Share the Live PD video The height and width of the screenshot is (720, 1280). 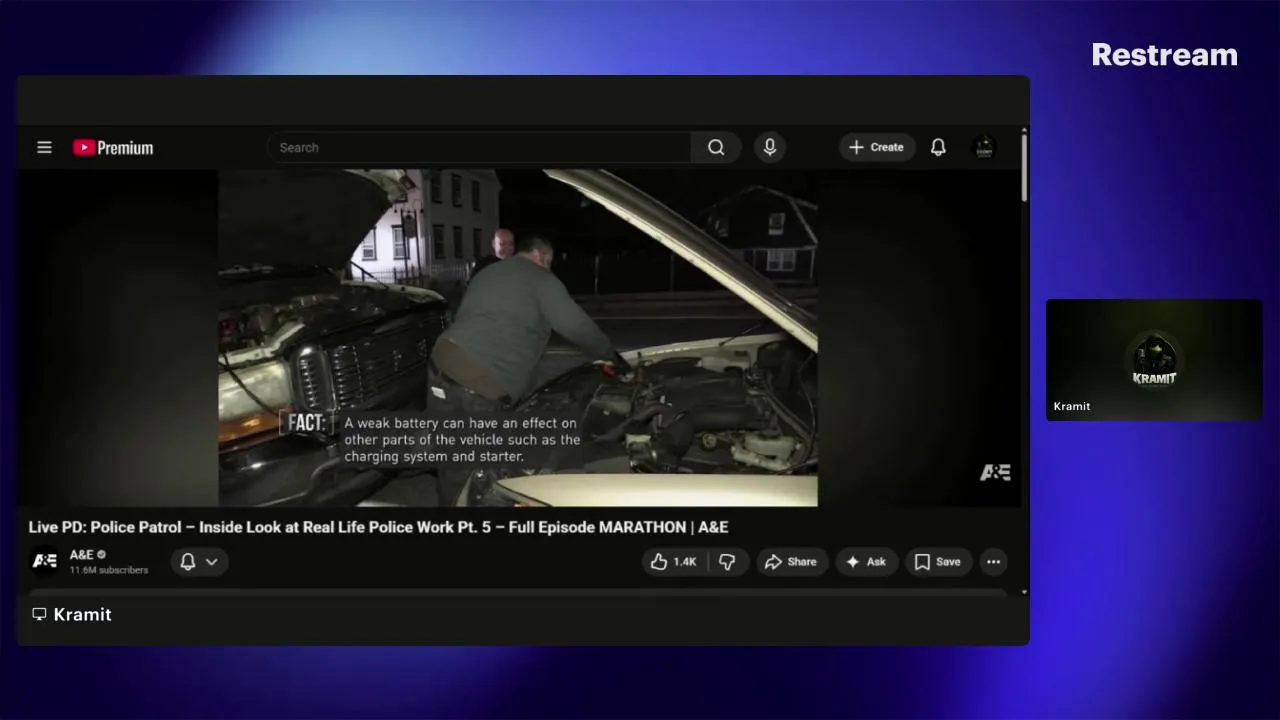point(791,562)
